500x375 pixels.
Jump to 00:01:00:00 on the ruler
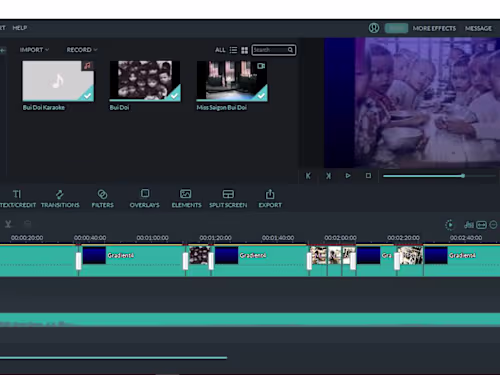coord(152,238)
